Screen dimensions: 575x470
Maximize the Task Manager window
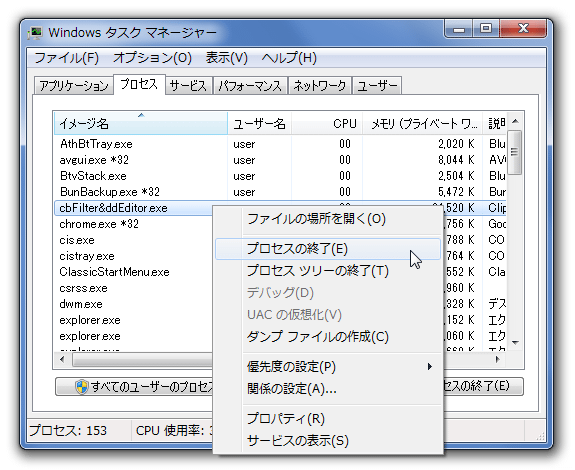click(486, 29)
